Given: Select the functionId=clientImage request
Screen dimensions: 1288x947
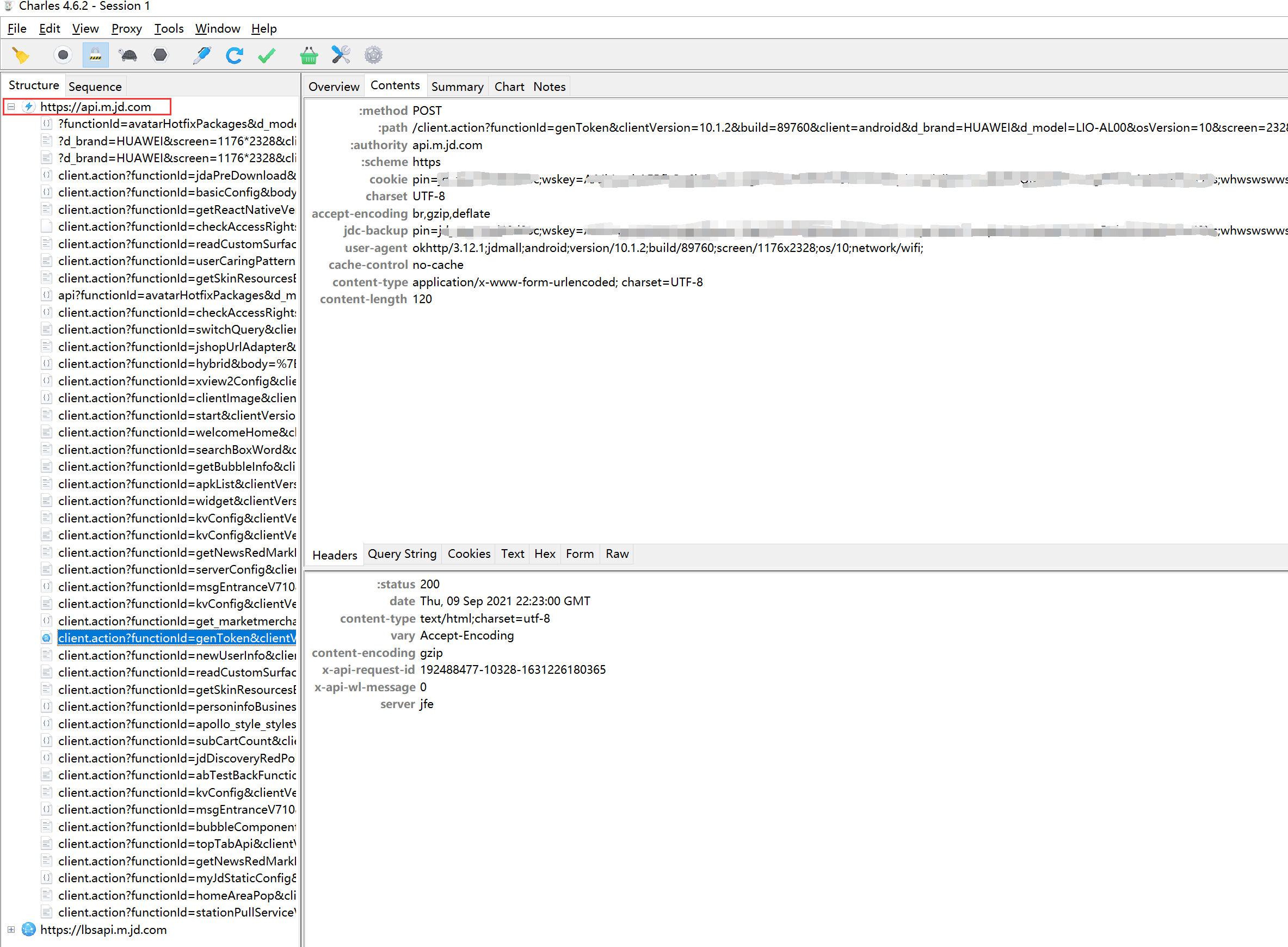Looking at the screenshot, I should [176, 398].
